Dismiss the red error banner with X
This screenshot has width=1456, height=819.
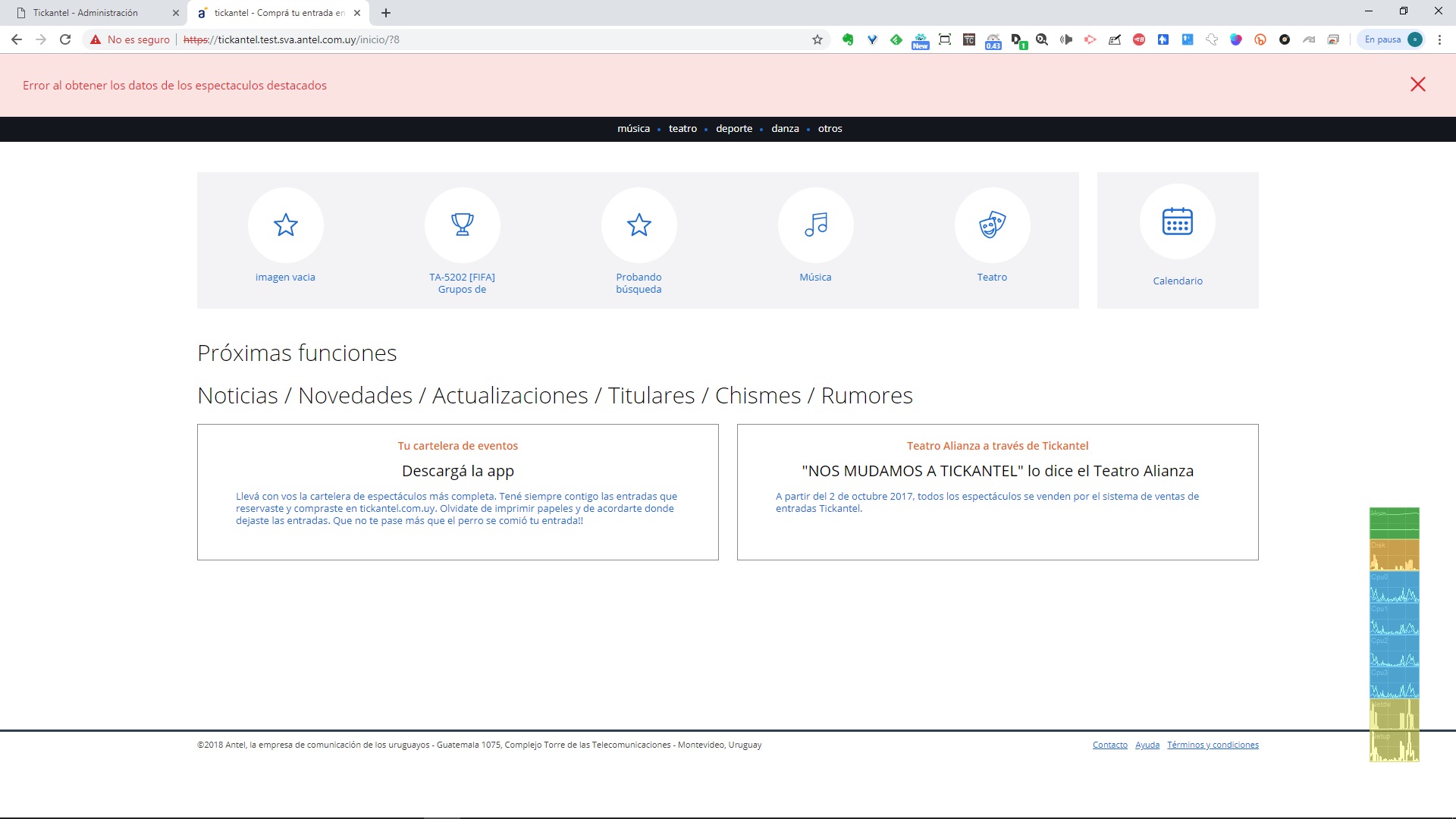coord(1417,84)
